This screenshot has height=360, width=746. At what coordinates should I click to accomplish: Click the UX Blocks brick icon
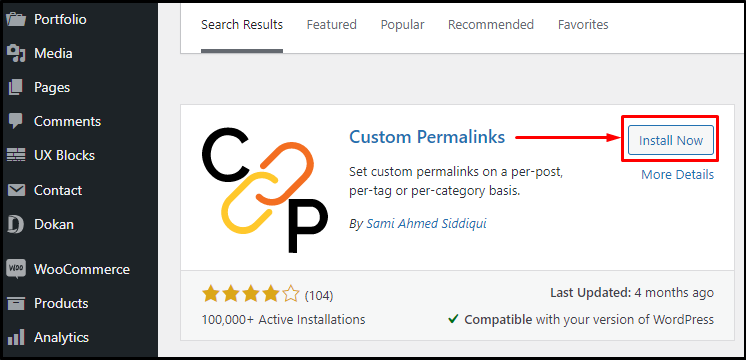click(x=16, y=156)
